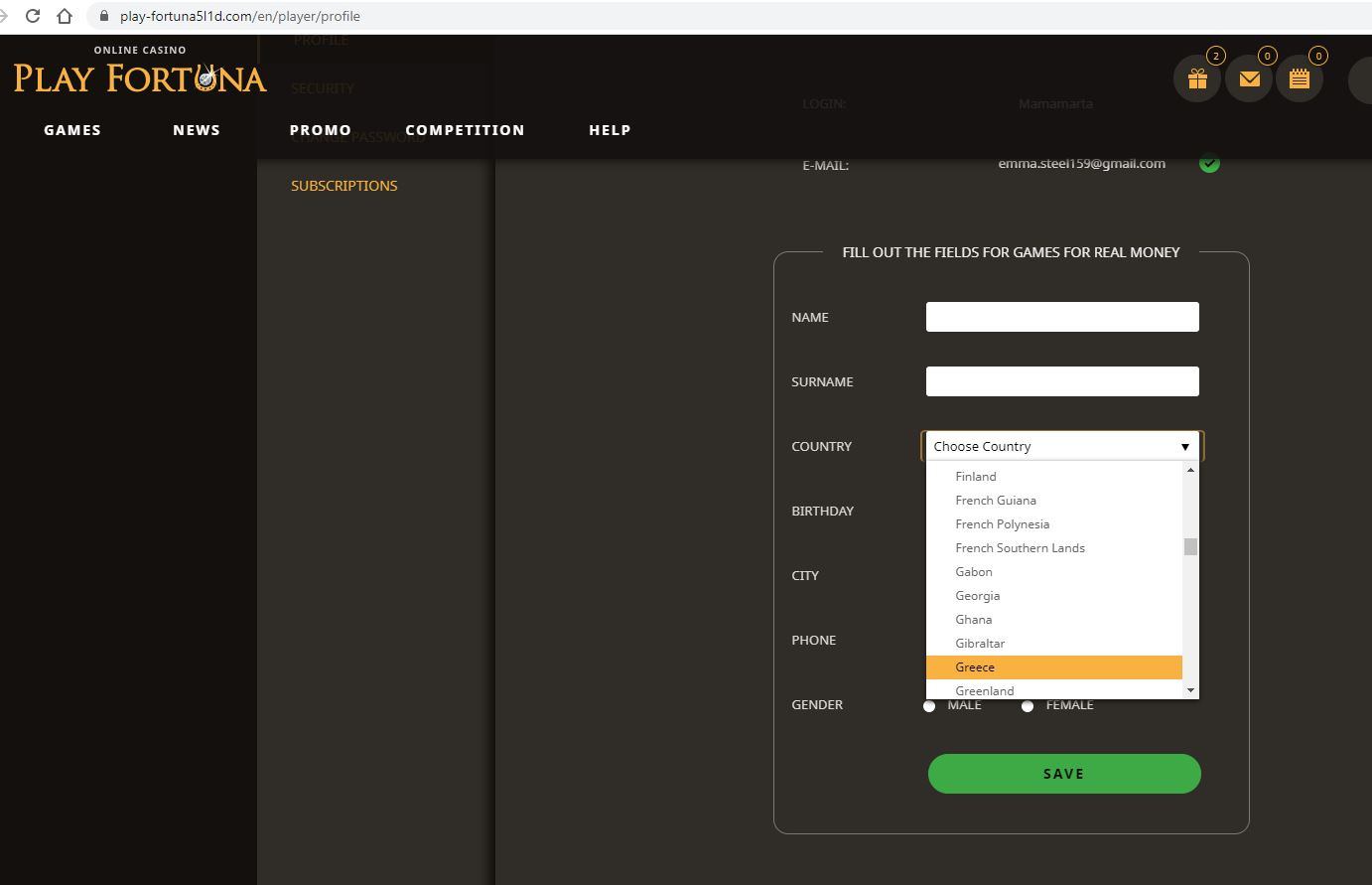The width and height of the screenshot is (1372, 885).
Task: Click the green Save button
Action: [x=1063, y=774]
